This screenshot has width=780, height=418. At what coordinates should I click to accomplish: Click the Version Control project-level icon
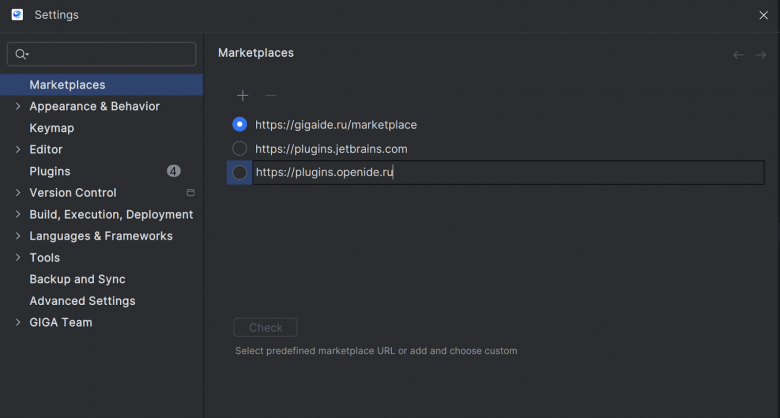coord(190,193)
